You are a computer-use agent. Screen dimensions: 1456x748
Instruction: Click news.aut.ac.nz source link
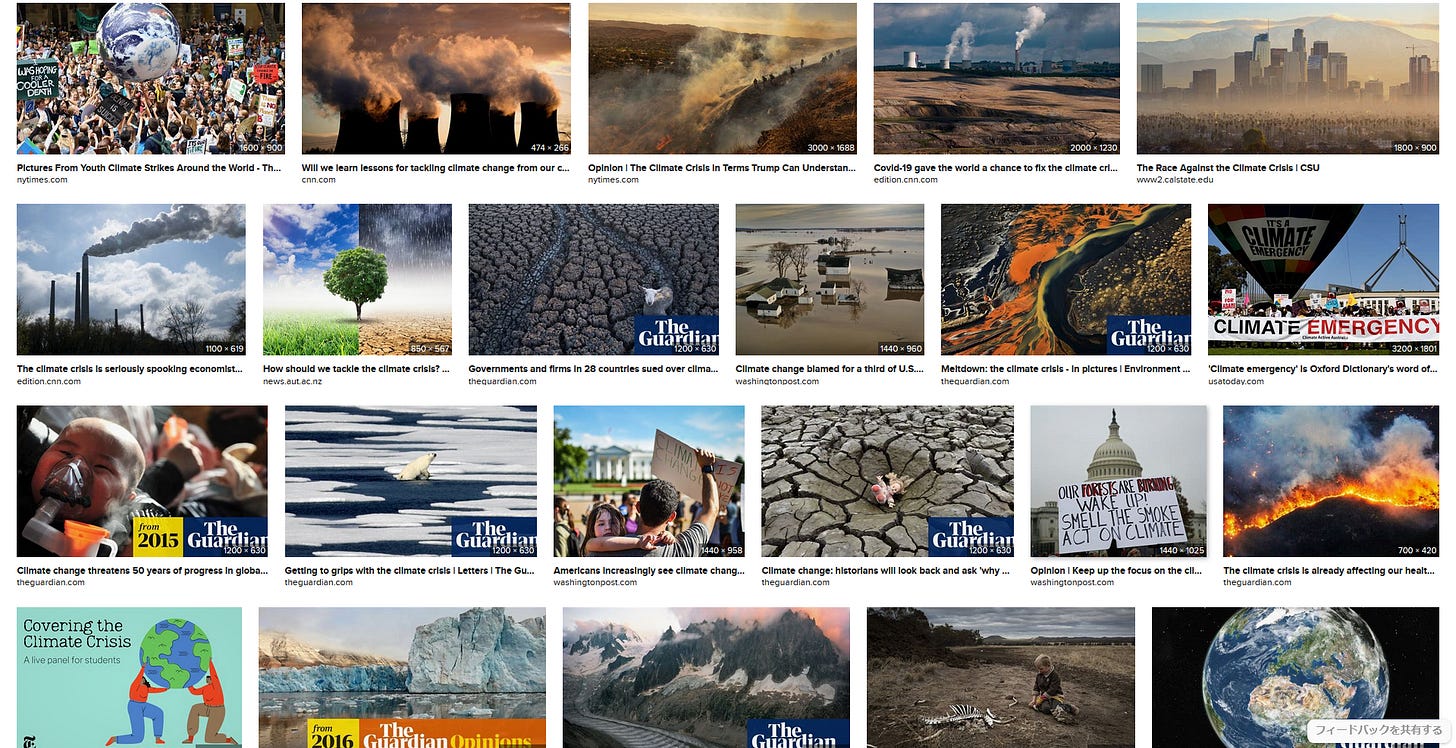292,381
